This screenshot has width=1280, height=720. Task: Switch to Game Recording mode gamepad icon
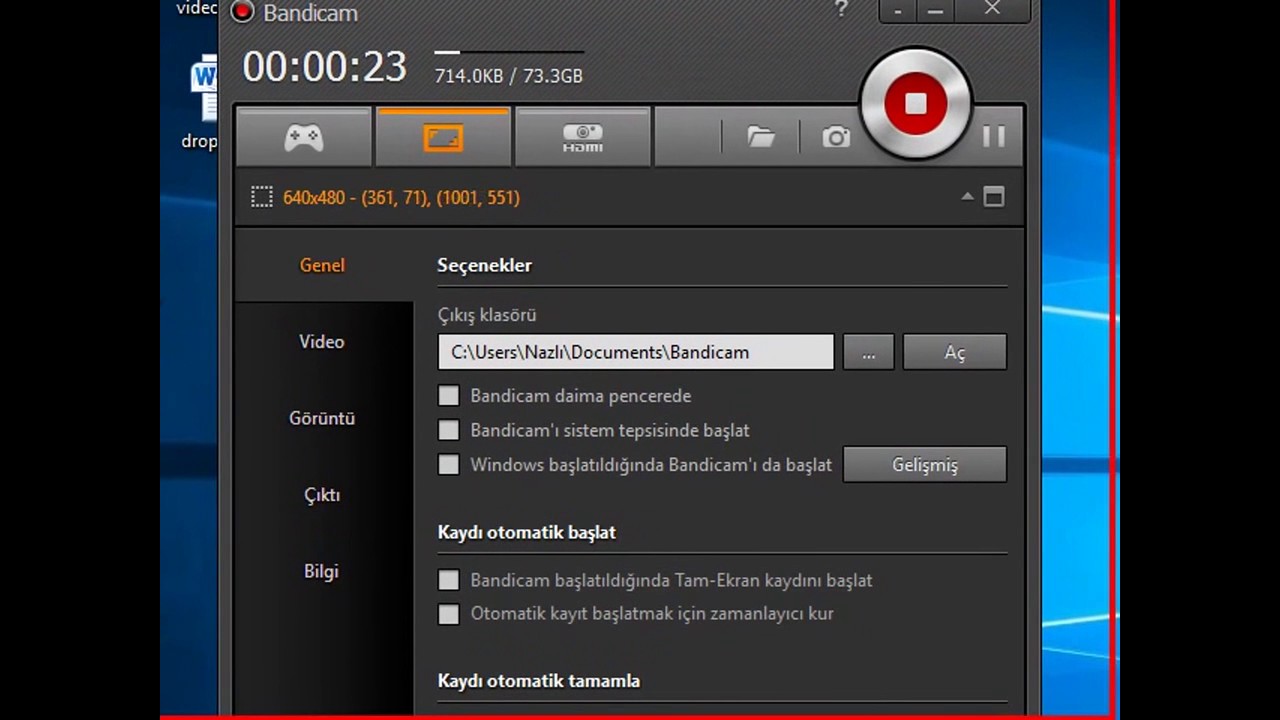coord(303,137)
